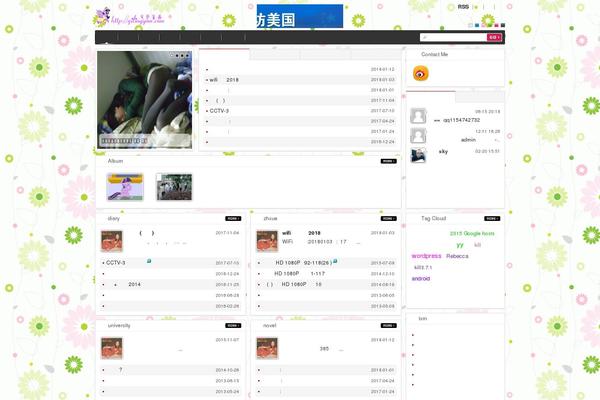Focus the search input field
600x400 pixels.
(x=453, y=37)
